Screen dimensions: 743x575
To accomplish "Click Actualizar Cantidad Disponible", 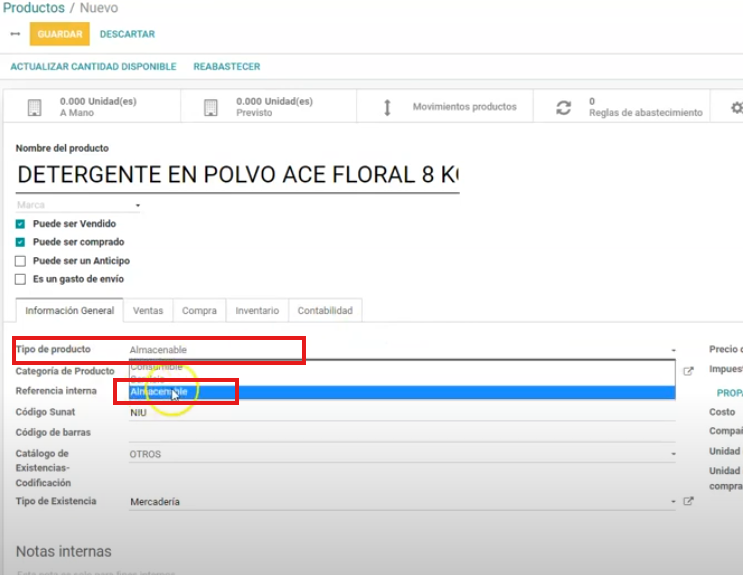I will click(x=93, y=66).
